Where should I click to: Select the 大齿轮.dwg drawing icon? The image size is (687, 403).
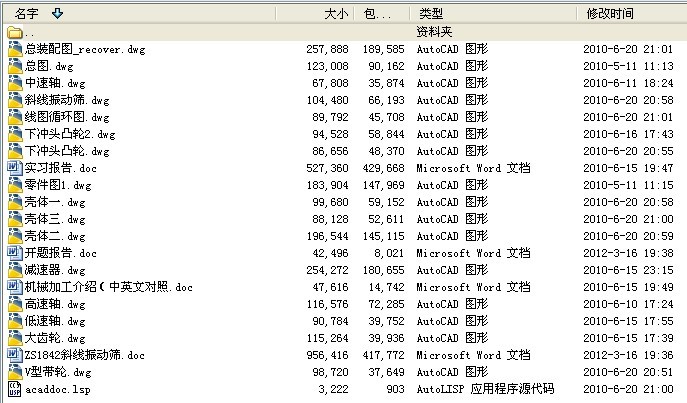point(15,338)
